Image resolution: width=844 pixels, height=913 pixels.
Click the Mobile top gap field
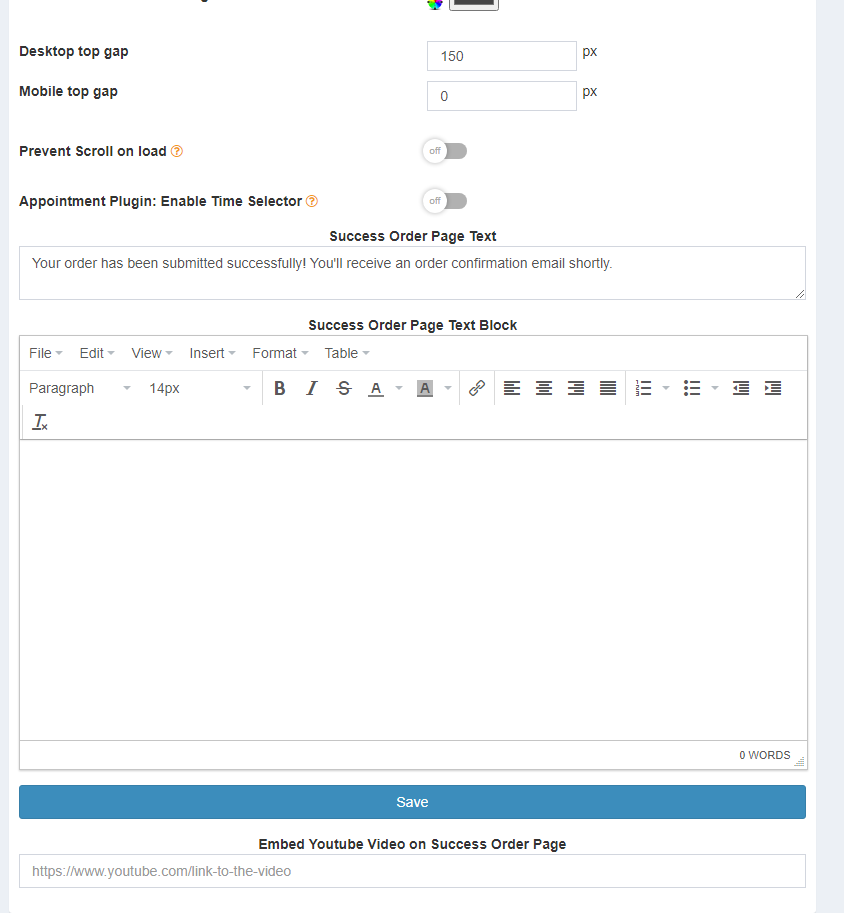(x=502, y=96)
